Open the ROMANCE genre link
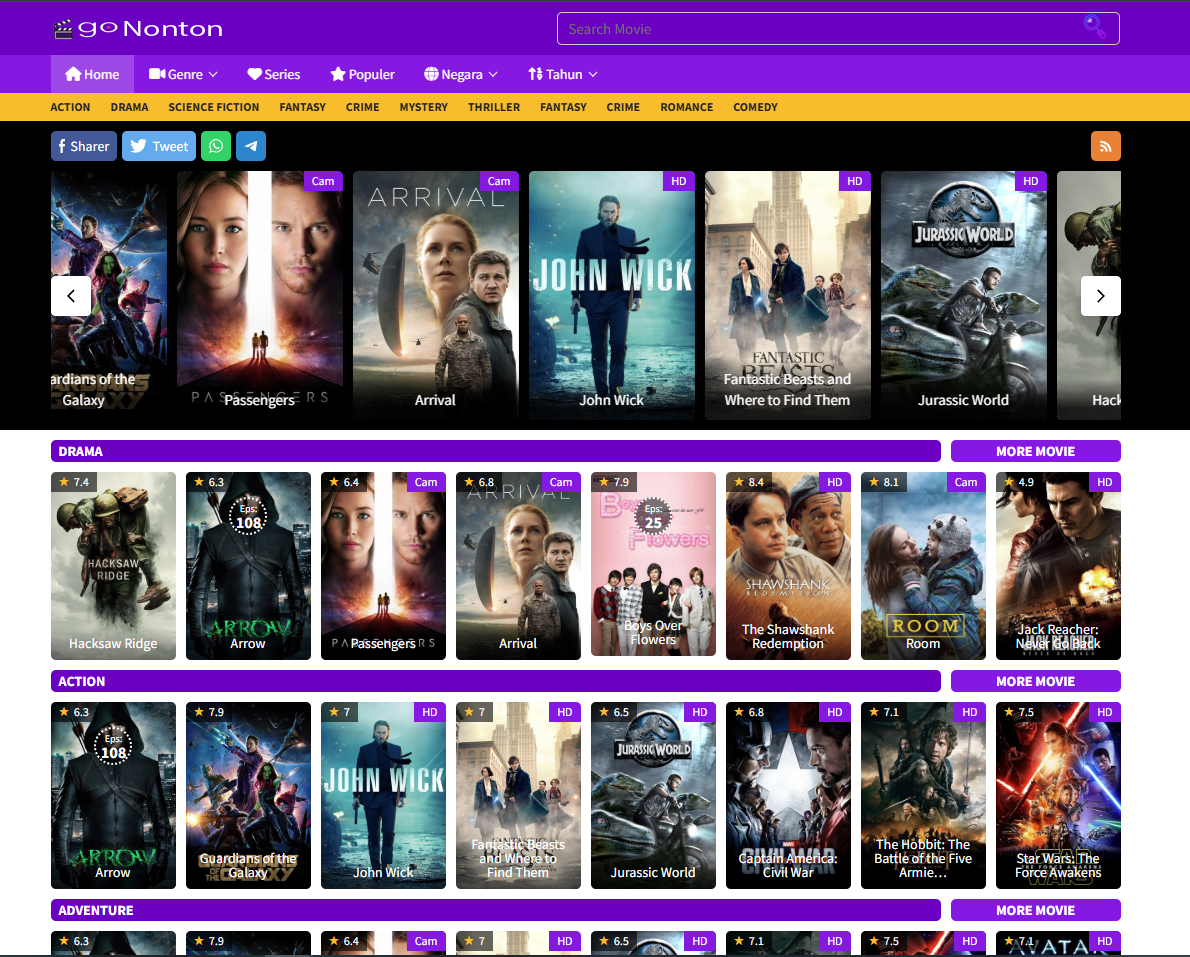Image resolution: width=1190 pixels, height=957 pixels. click(x=686, y=107)
